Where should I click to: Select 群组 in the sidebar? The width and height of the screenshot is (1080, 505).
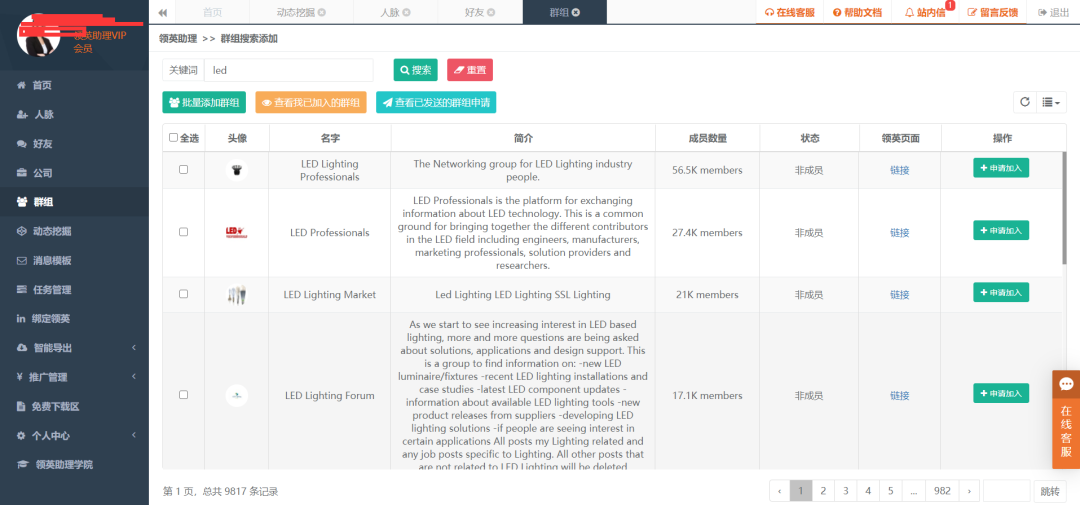[x=74, y=202]
